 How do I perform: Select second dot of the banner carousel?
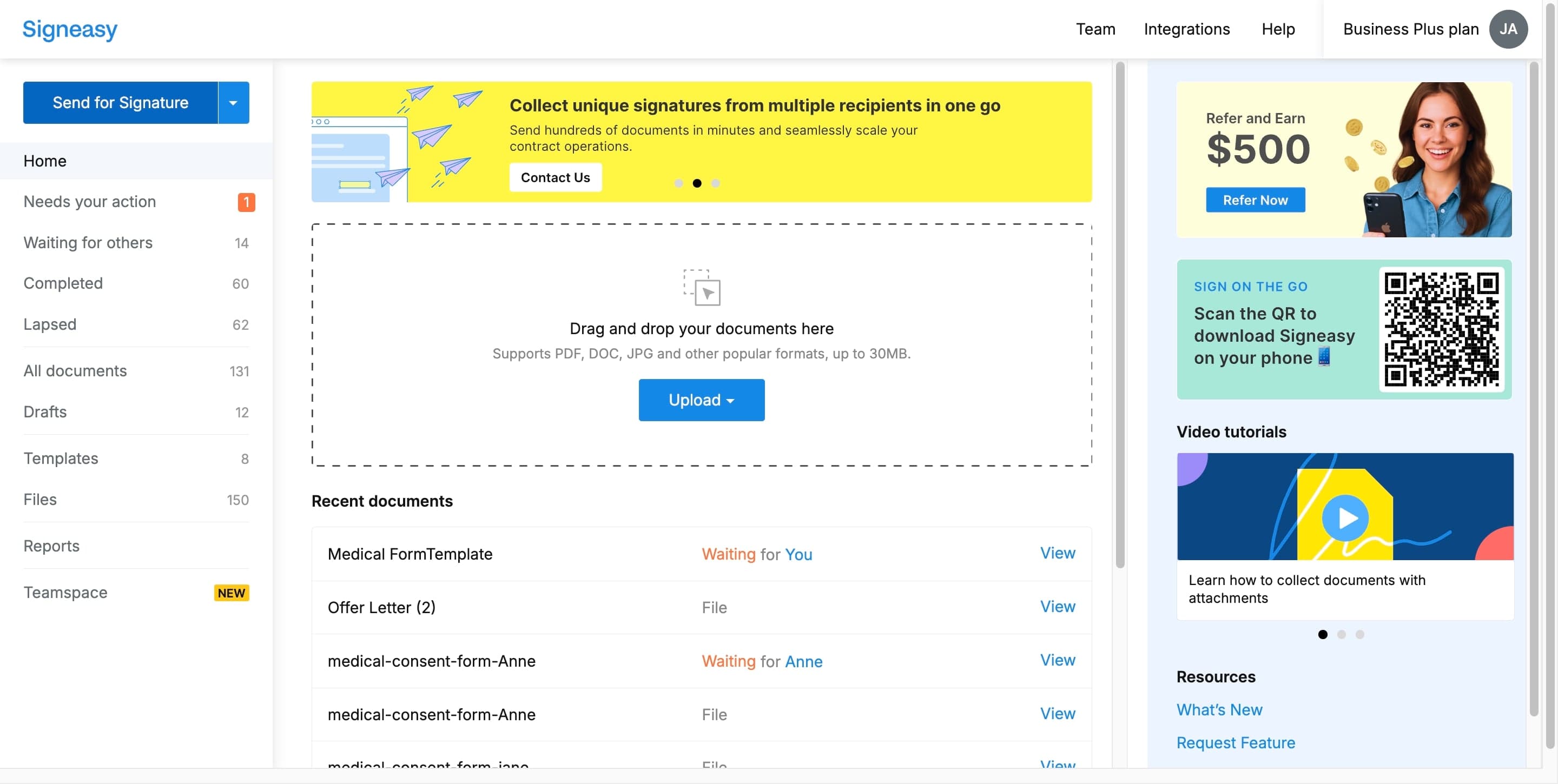click(697, 183)
